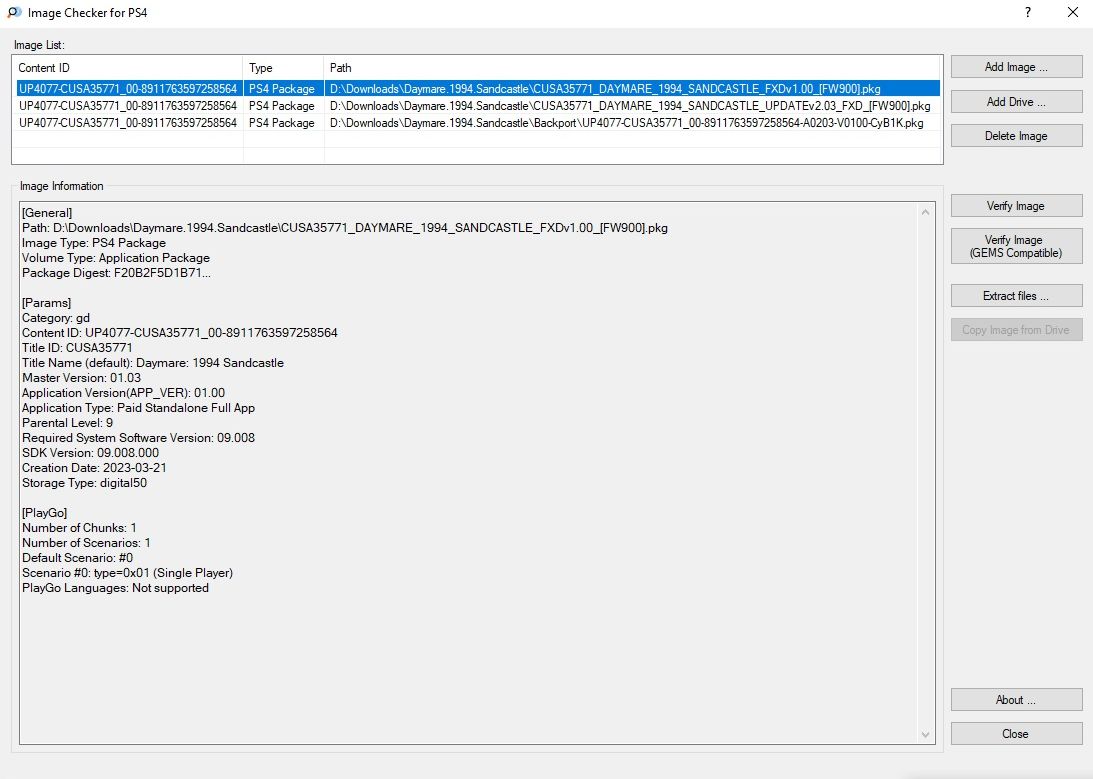Click the Package Digest line
The width and height of the screenshot is (1093, 779).
point(116,273)
